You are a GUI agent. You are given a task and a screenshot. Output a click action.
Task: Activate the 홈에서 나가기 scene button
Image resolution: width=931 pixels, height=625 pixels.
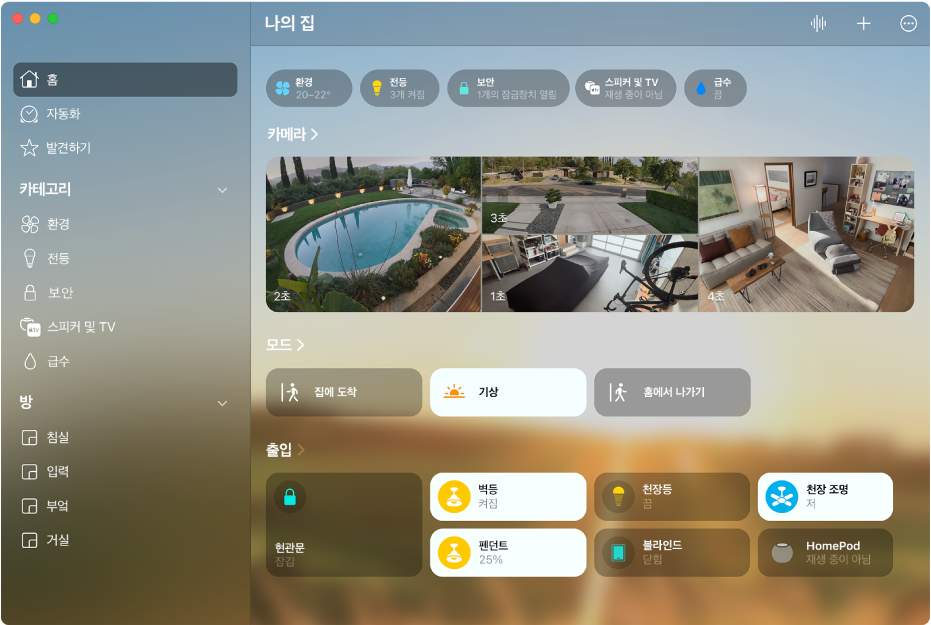tap(672, 392)
